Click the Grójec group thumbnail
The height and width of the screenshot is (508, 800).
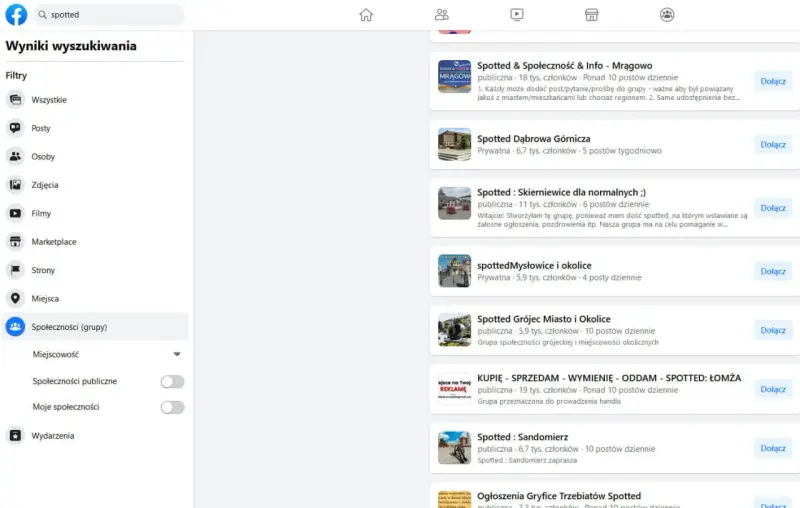[455, 330]
